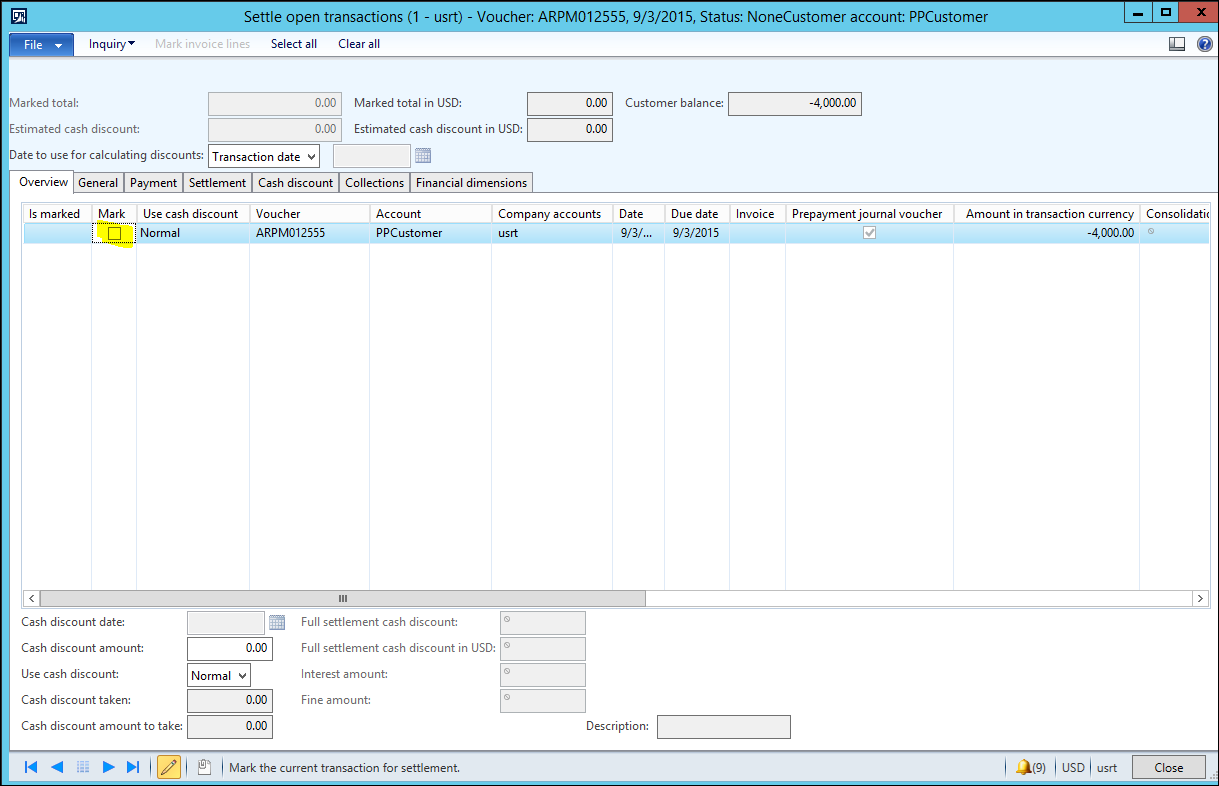Click the grid's horizontal scrollbar thumb
1219x786 pixels.
pyautogui.click(x=343, y=598)
